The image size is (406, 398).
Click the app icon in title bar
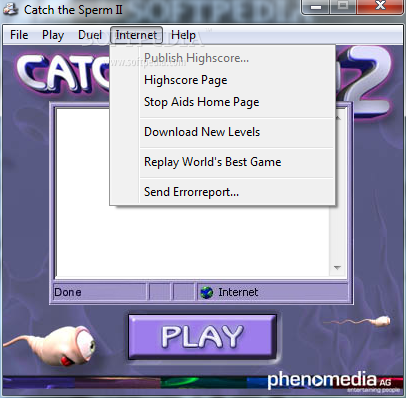click(x=10, y=9)
